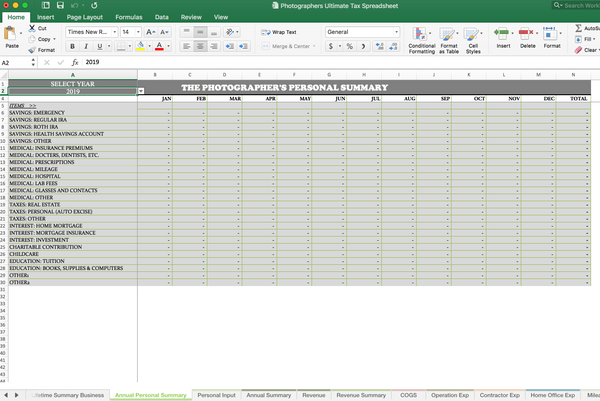Open the Fill dropdown

click(x=585, y=39)
